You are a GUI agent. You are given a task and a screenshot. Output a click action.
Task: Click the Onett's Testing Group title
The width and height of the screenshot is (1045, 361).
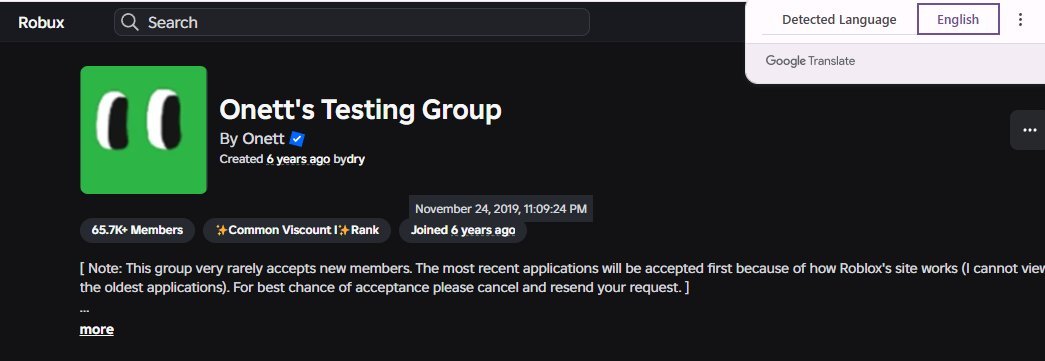[x=360, y=109]
